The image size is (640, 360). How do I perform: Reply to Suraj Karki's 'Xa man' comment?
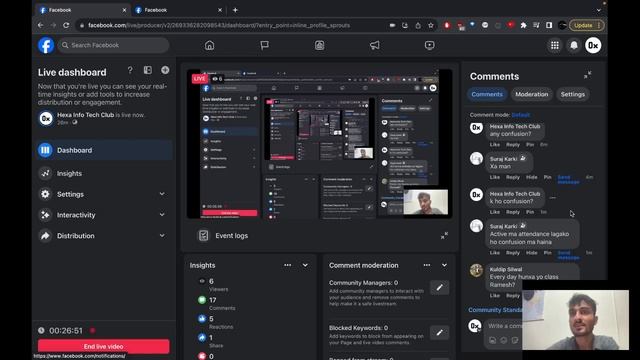pyautogui.click(x=513, y=177)
